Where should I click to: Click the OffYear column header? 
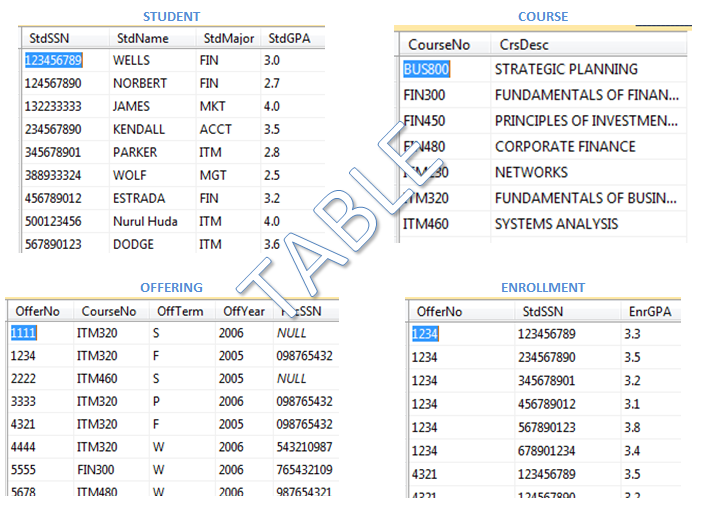pyautogui.click(x=244, y=311)
